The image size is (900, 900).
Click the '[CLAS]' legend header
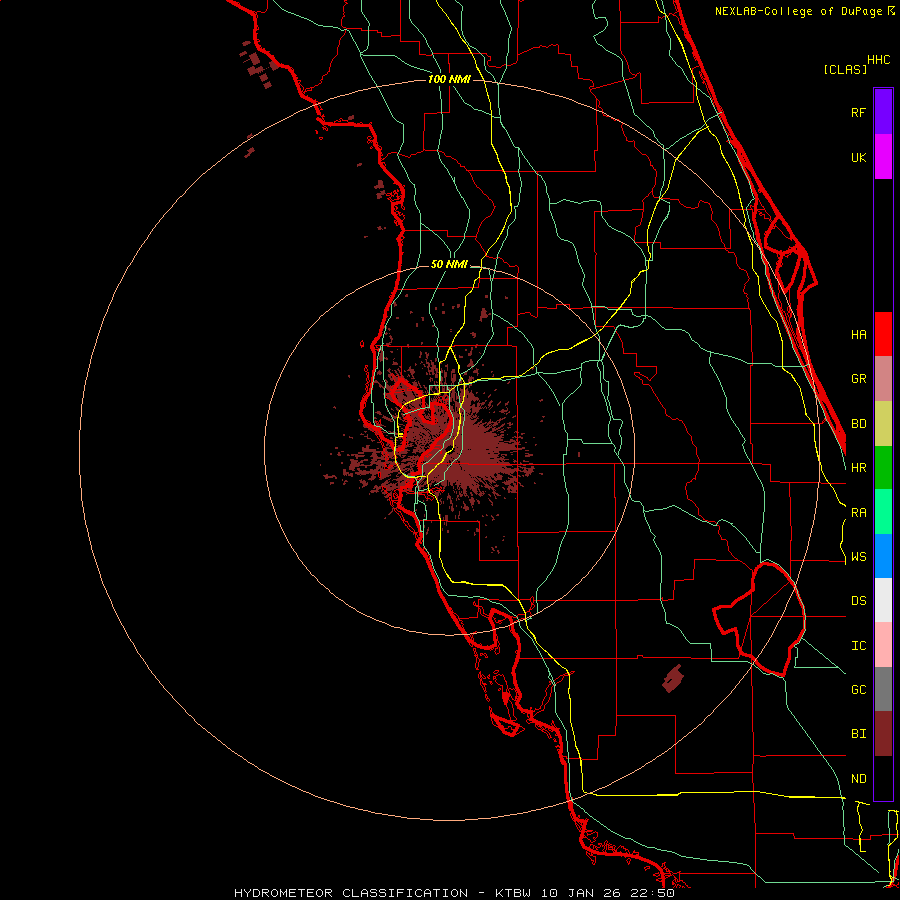pyautogui.click(x=845, y=69)
